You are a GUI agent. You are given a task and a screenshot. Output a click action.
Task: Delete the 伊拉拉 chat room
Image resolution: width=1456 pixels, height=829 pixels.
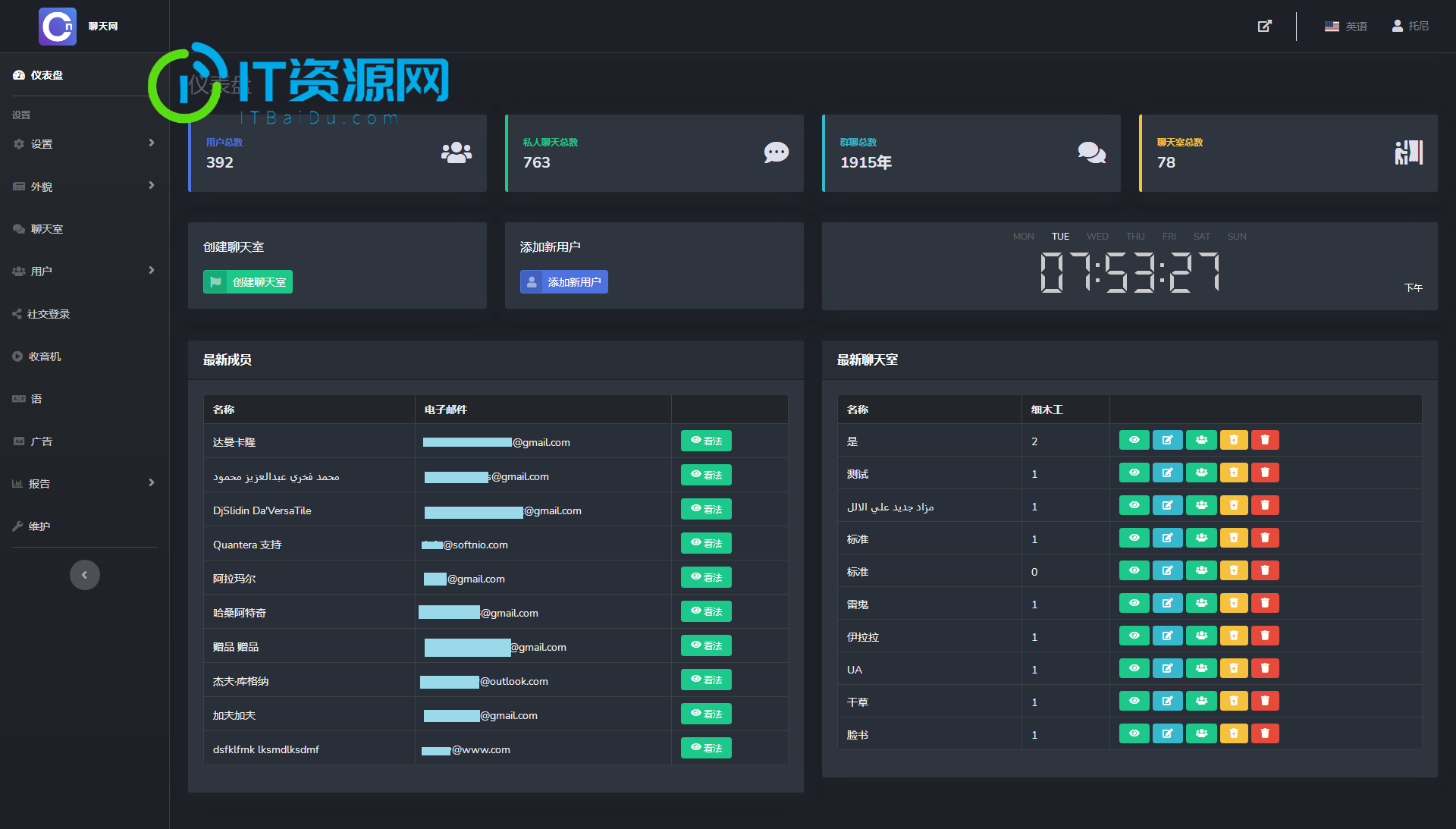pos(1265,636)
